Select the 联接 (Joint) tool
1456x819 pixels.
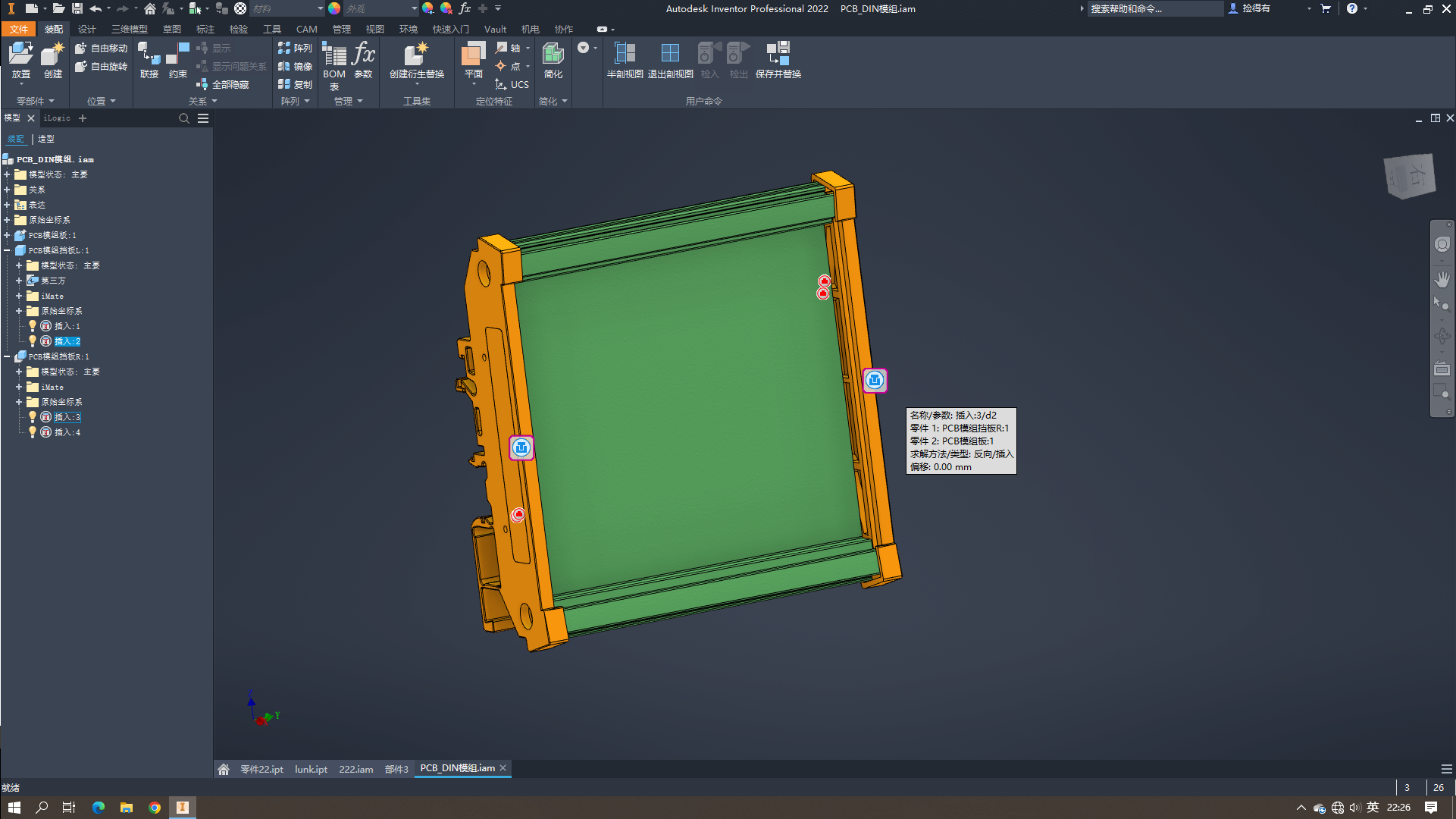[149, 61]
